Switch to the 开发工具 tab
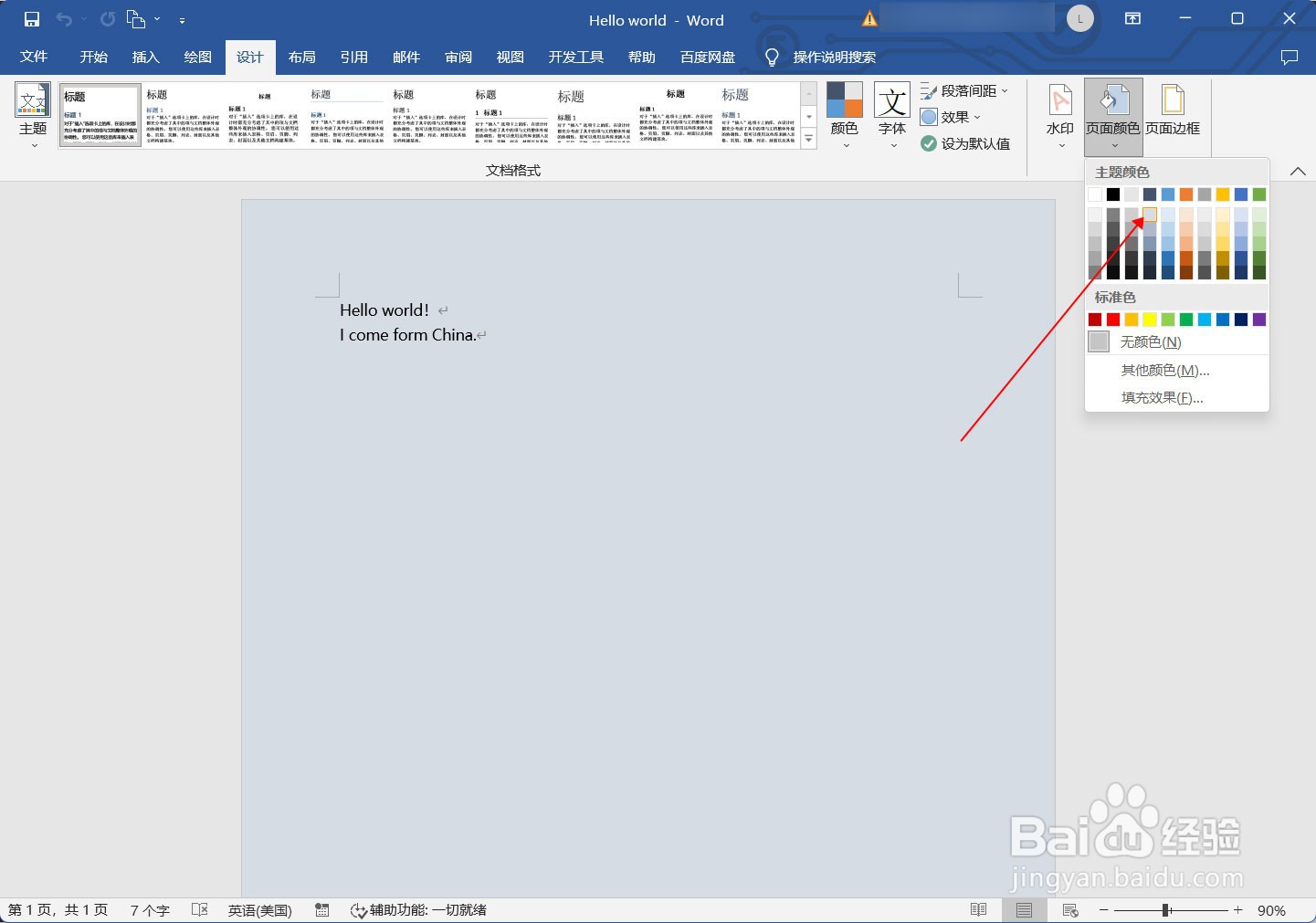 click(575, 57)
